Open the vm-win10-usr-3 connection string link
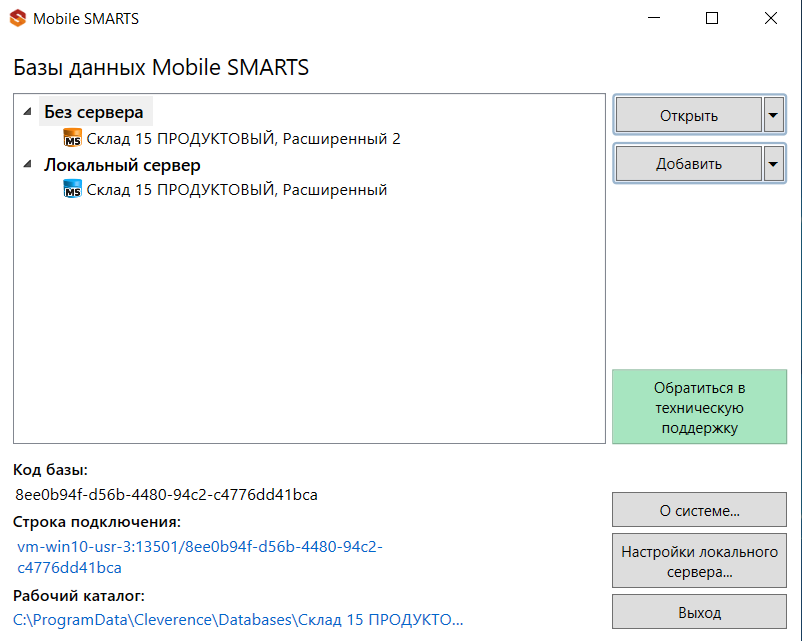Screen dimensions: 802x641 click(199, 557)
